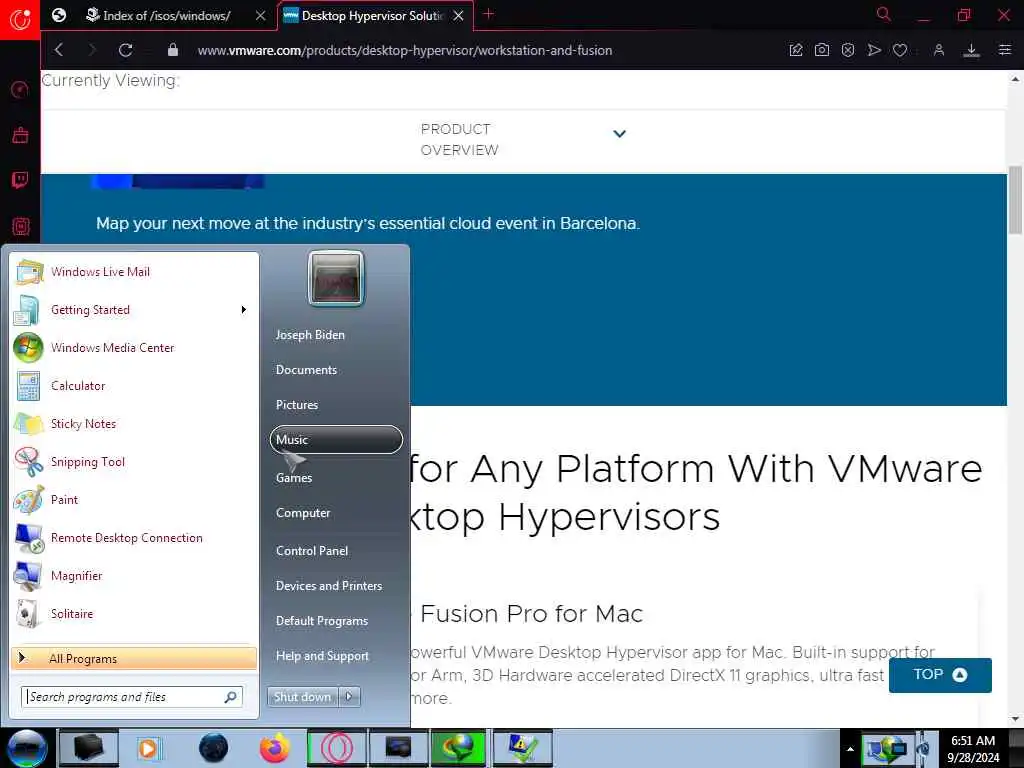
Task: Click the Windows Start orb
Action: [x=27, y=748]
